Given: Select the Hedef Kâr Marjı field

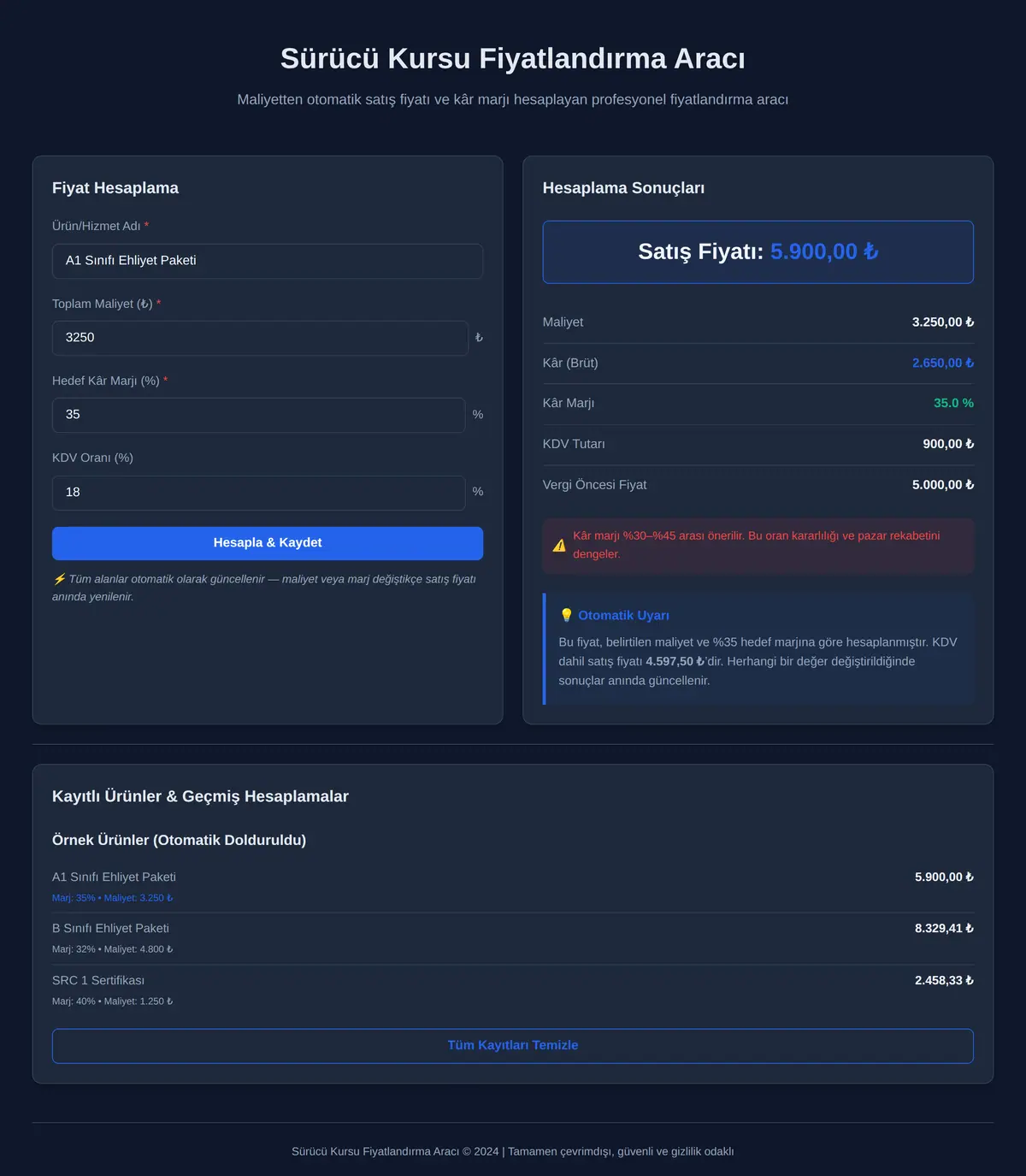Looking at the screenshot, I should [x=259, y=415].
